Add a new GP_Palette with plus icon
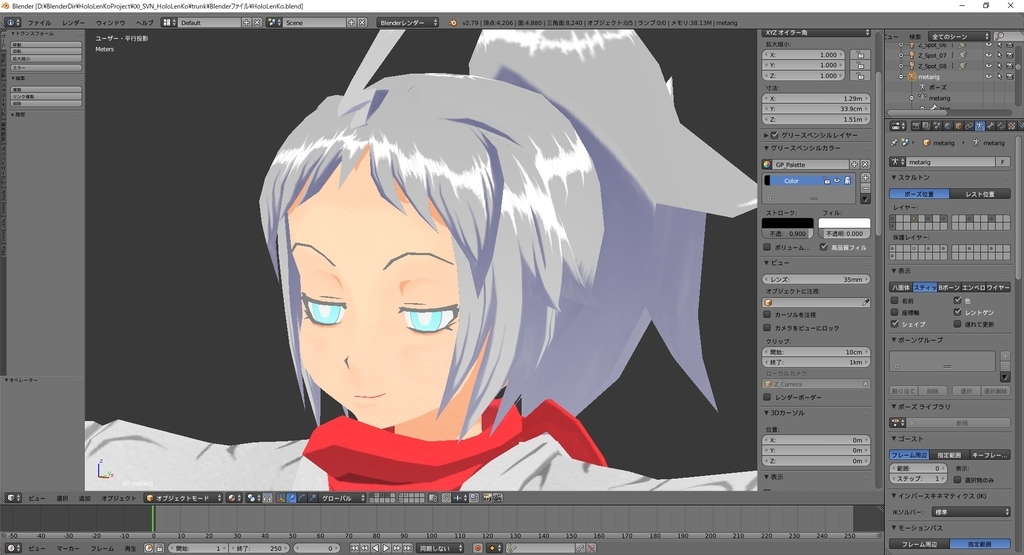The width and height of the screenshot is (1024, 555). tap(854, 165)
